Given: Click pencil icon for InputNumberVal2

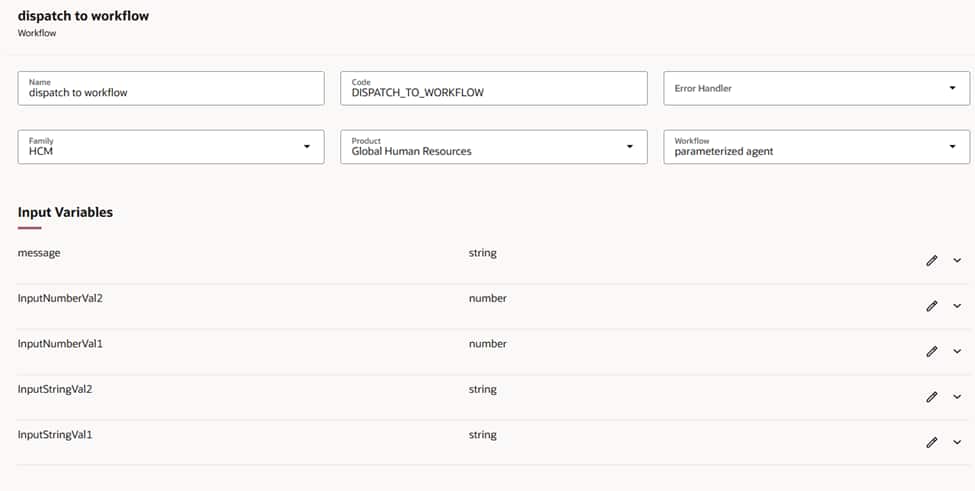Looking at the screenshot, I should (x=932, y=306).
